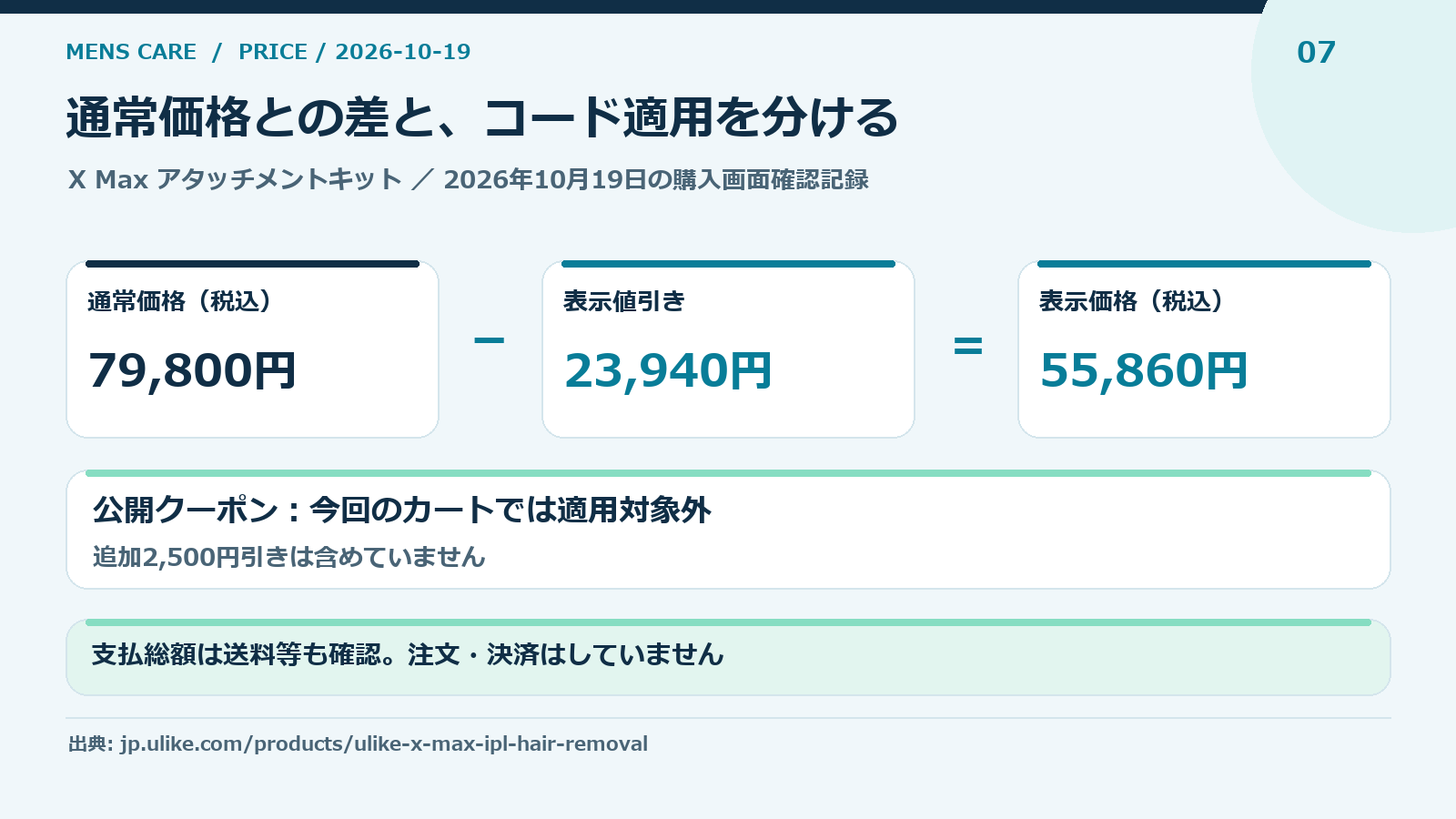Select the value 79,800円
The image size is (1456, 819).
point(192,371)
